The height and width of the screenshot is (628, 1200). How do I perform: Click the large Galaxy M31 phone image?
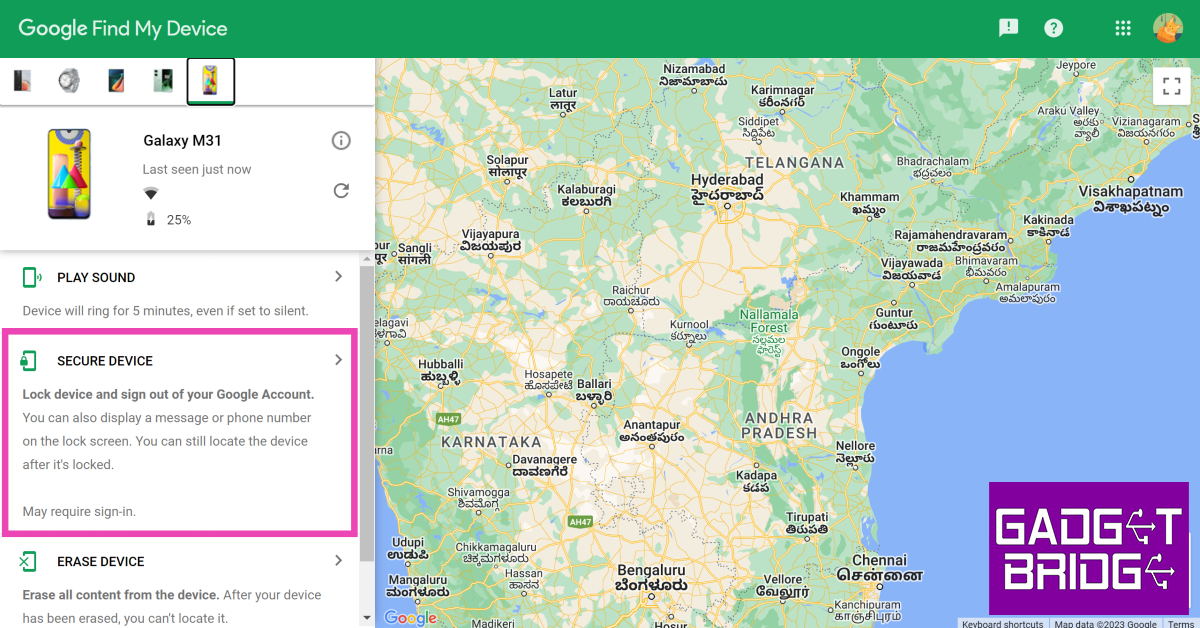pyautogui.click(x=69, y=174)
